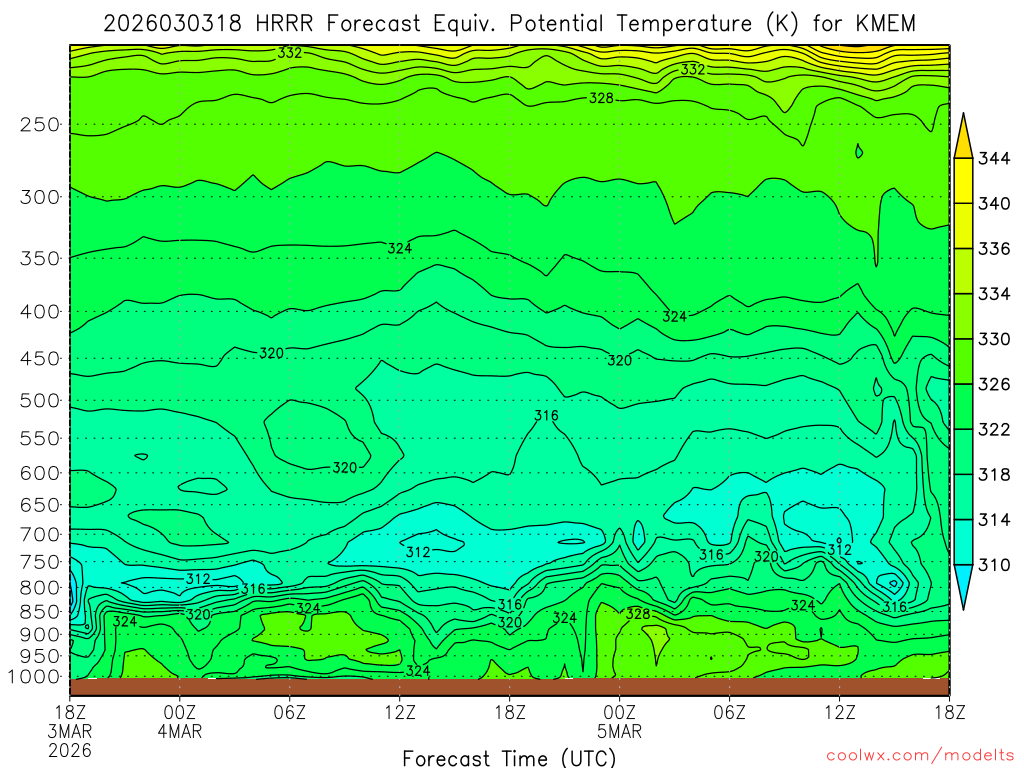Click the 318 colorbar value

(994, 475)
